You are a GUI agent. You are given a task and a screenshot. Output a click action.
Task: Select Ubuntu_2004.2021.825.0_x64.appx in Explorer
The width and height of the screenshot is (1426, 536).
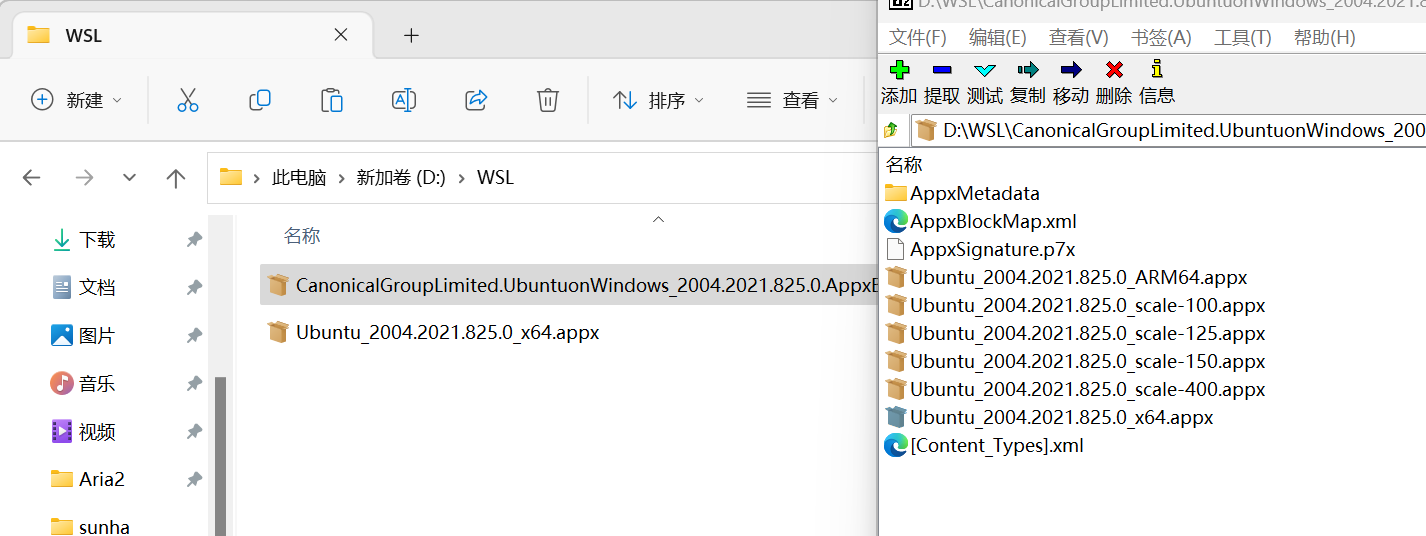(x=433, y=332)
